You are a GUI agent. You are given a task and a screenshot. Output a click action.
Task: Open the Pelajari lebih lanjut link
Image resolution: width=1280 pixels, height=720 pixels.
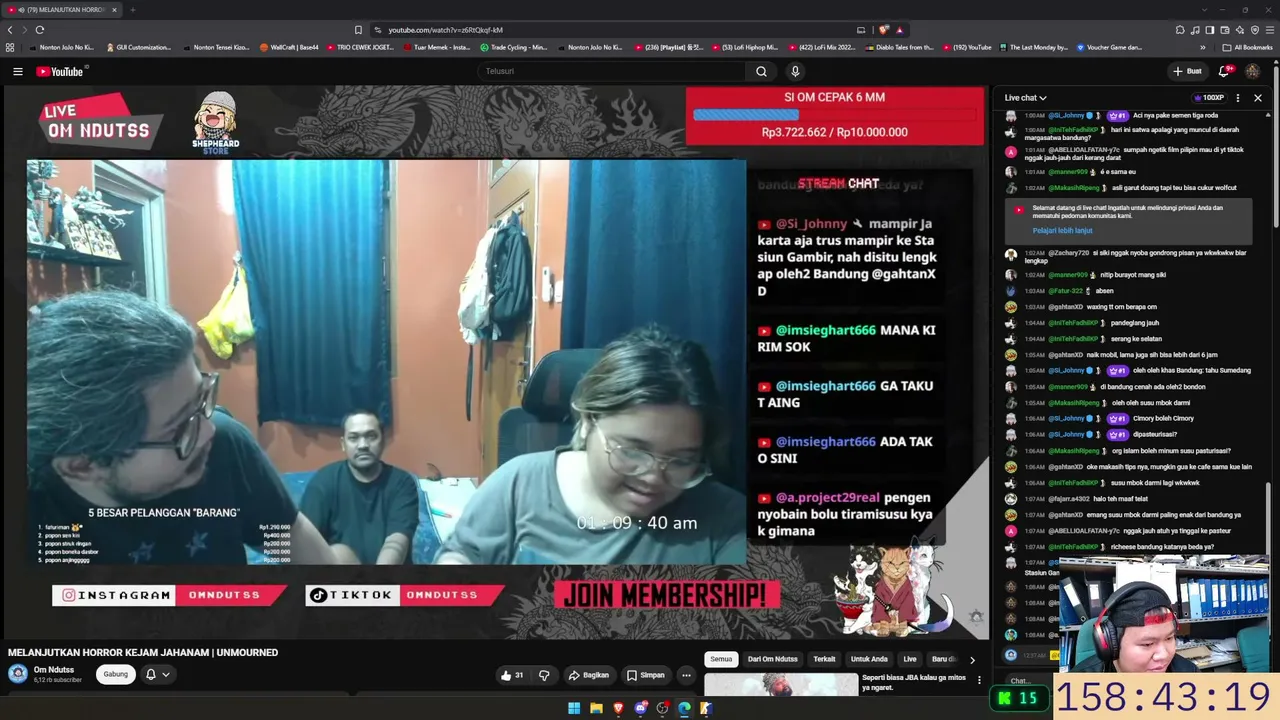pos(1062,231)
